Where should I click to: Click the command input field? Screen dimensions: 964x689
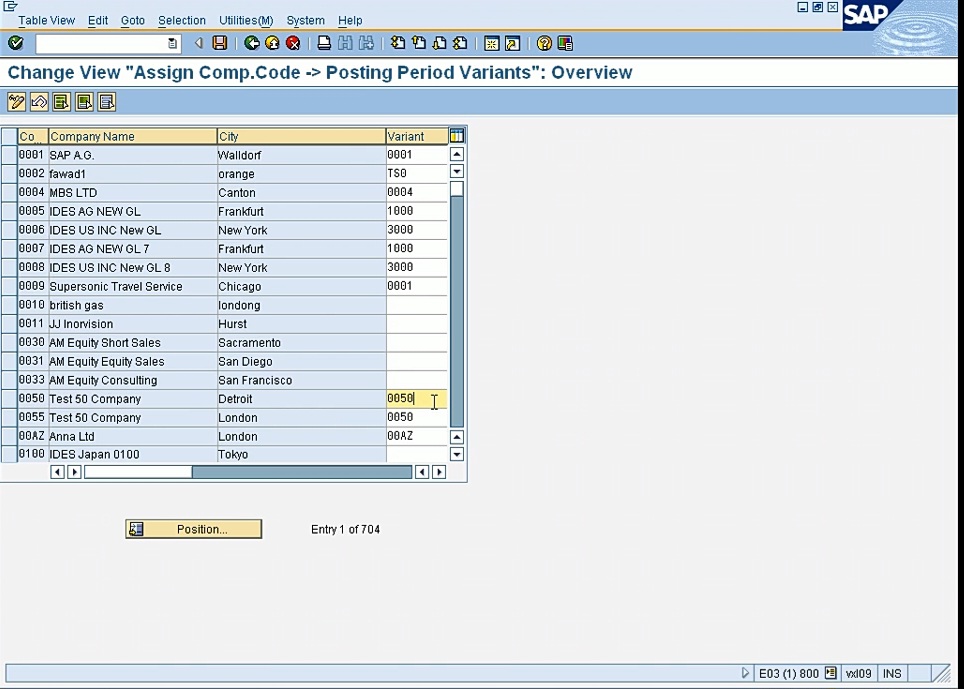pos(101,43)
